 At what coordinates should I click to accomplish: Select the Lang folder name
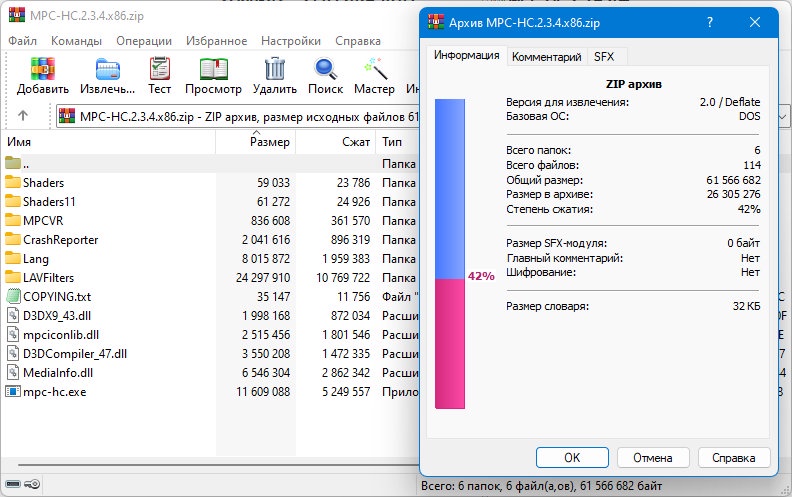point(36,259)
